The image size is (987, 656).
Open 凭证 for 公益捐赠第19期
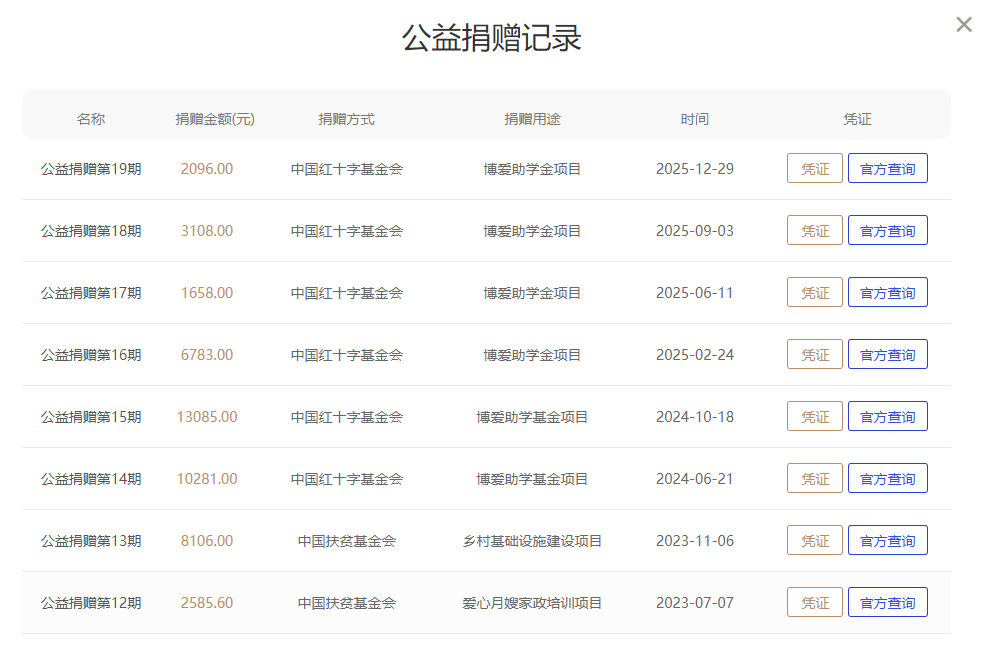point(815,169)
